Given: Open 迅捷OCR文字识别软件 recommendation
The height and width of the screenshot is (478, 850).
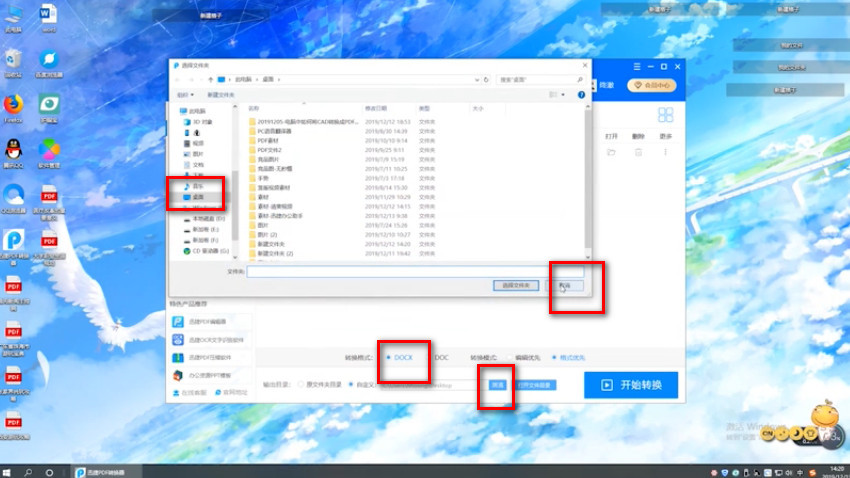Looking at the screenshot, I should (x=209, y=340).
